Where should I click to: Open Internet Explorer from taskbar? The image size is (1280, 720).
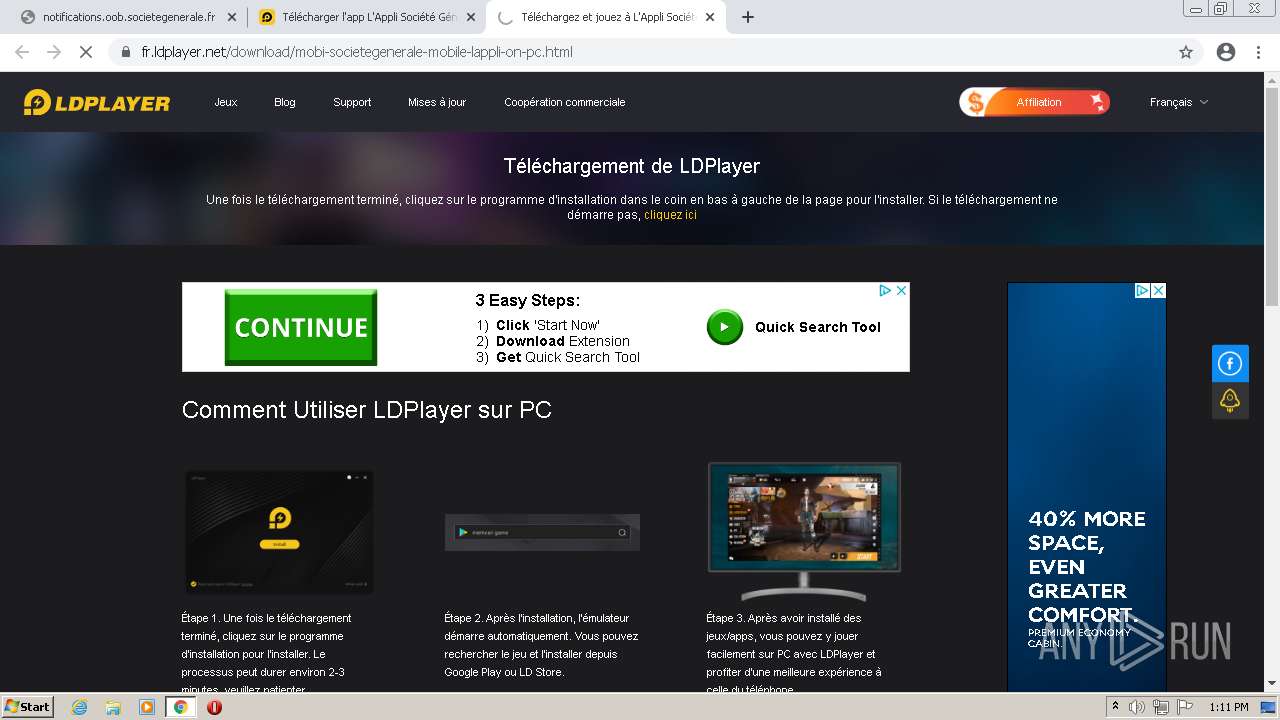coord(79,707)
